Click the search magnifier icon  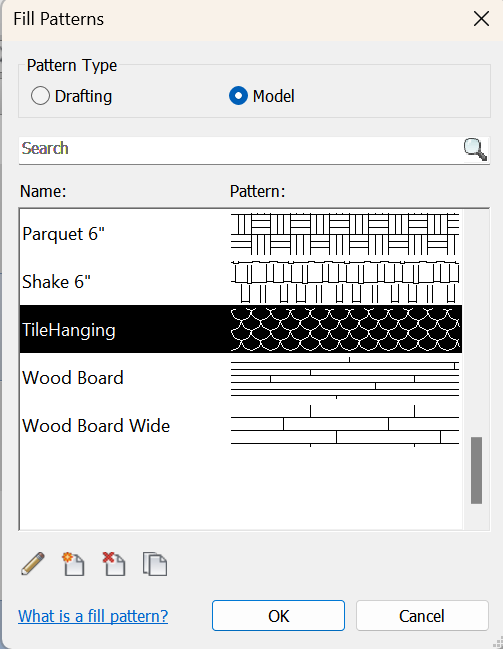(x=475, y=149)
